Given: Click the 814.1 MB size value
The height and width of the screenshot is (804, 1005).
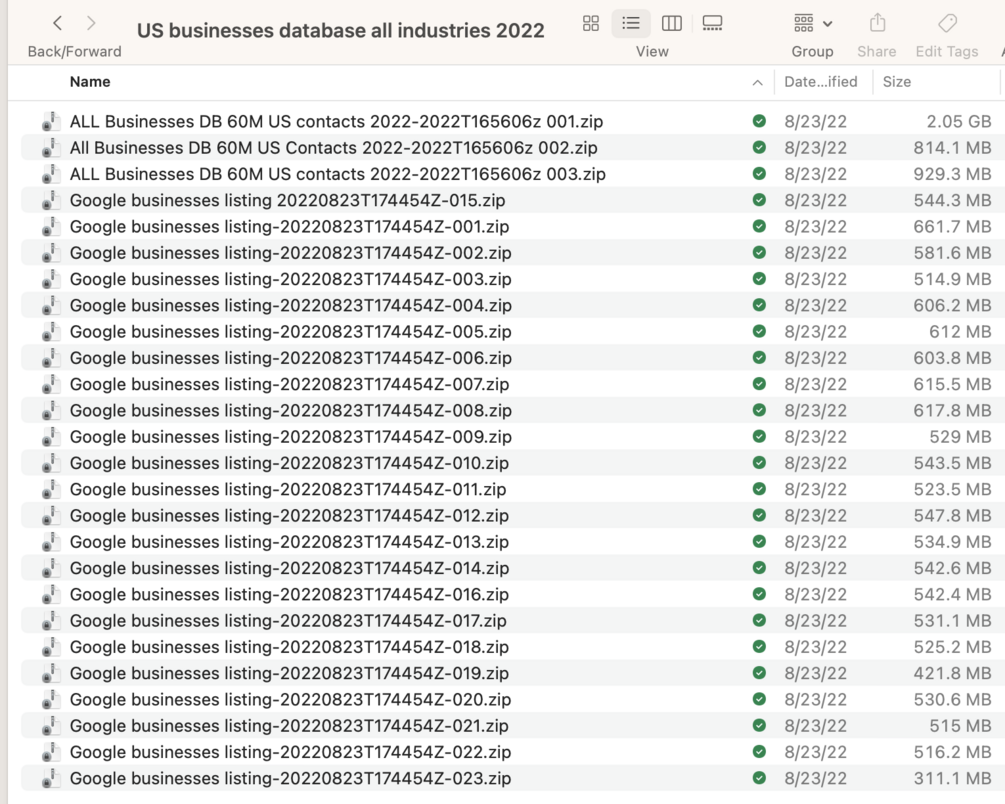Looking at the screenshot, I should point(952,148).
